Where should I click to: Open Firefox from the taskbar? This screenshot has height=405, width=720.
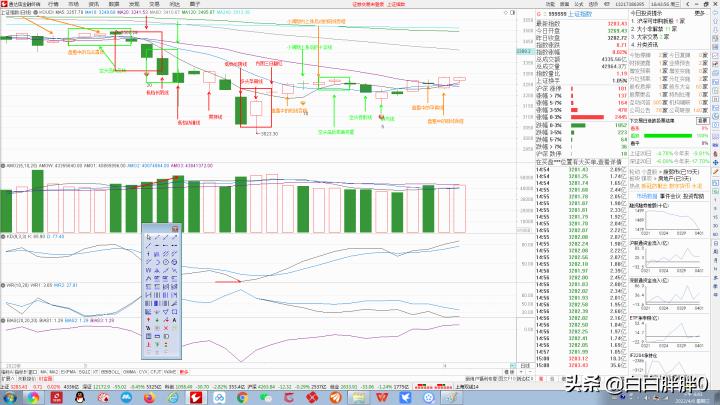[149, 397]
